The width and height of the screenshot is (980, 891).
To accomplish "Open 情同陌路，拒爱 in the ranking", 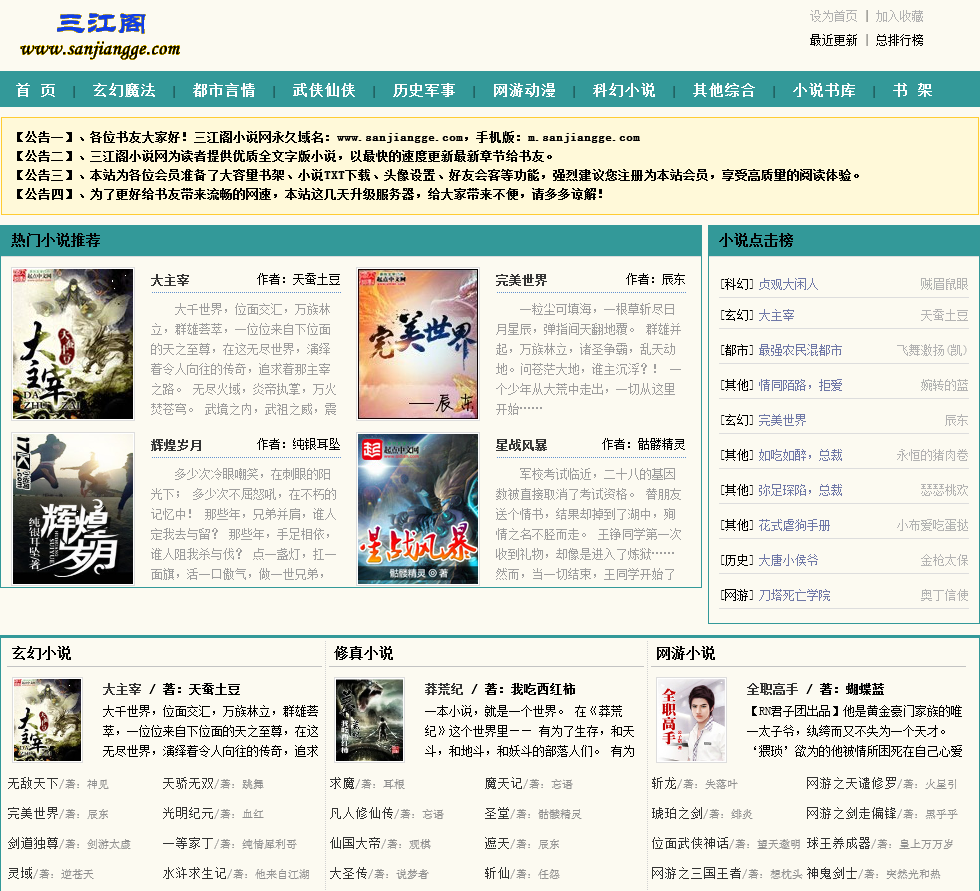I will 800,385.
